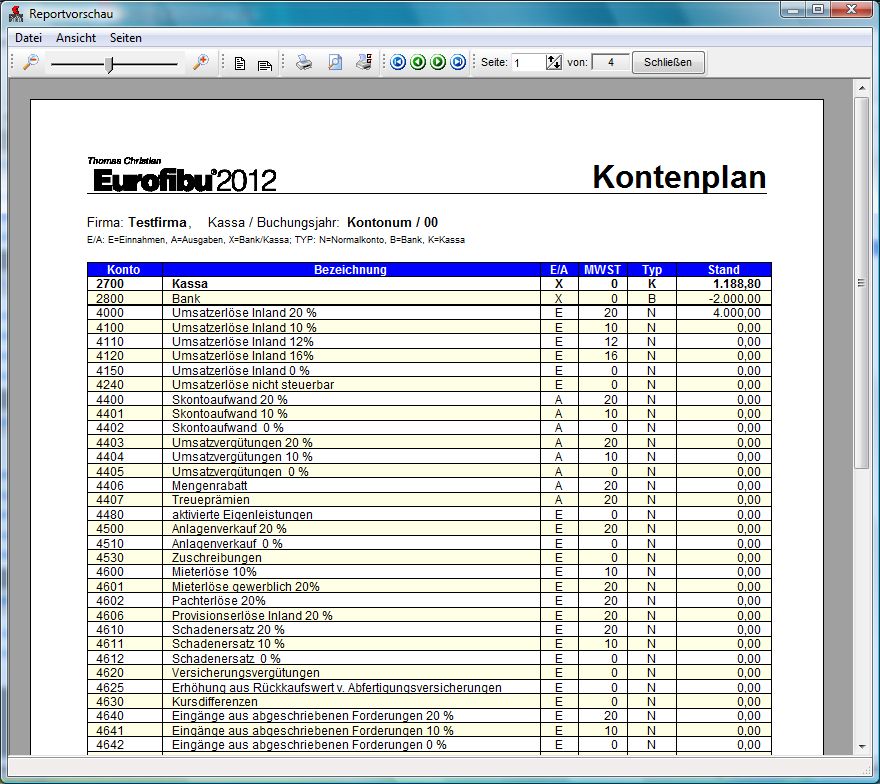880x784 pixels.
Task: Click the vertical scrollbar down arrow
Action: [x=861, y=746]
